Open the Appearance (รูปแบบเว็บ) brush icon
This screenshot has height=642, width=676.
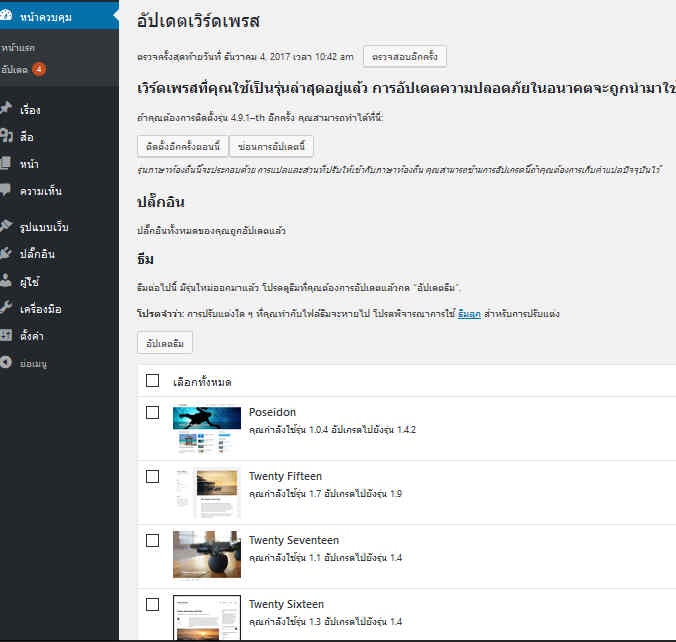(x=7, y=227)
